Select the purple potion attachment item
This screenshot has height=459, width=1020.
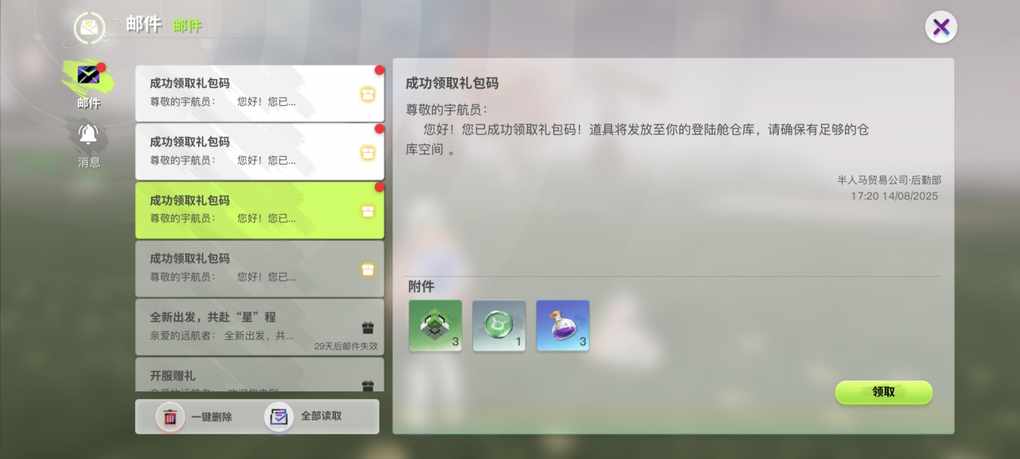coord(563,326)
